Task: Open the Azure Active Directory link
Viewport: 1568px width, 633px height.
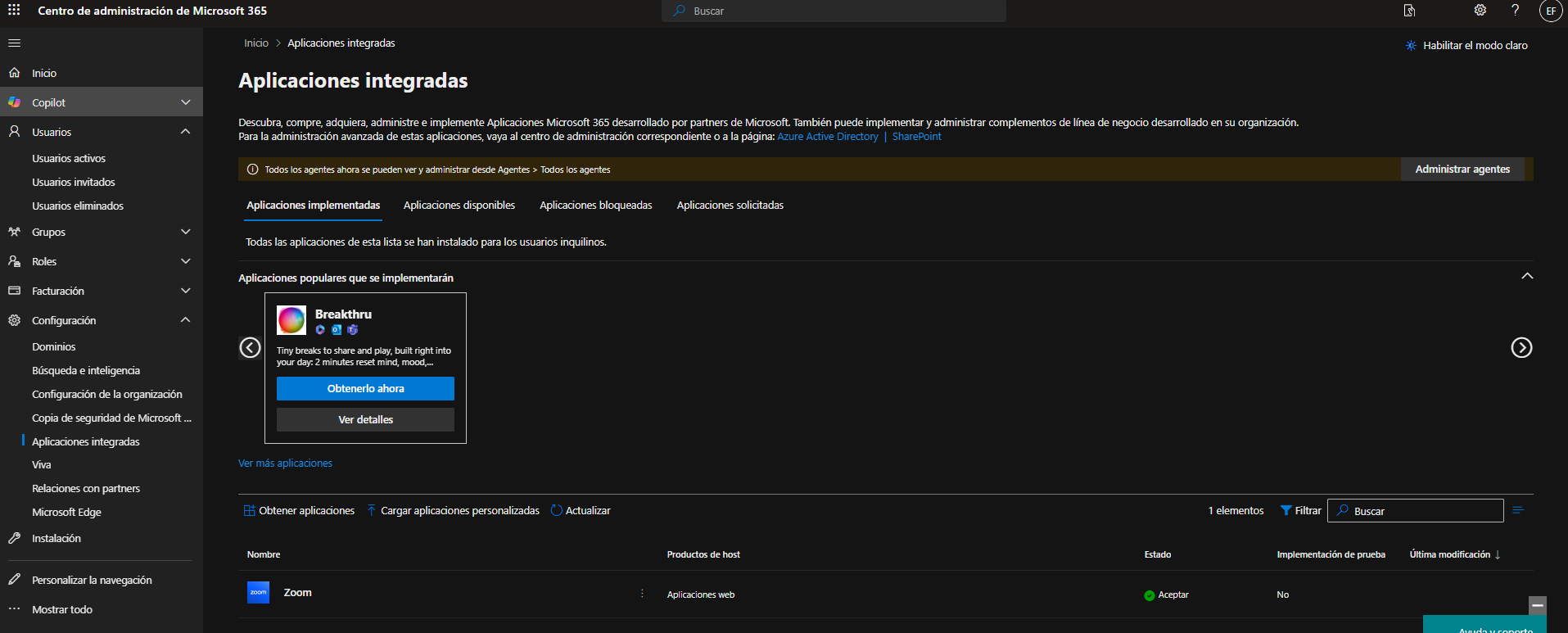Action: pyautogui.click(x=828, y=137)
